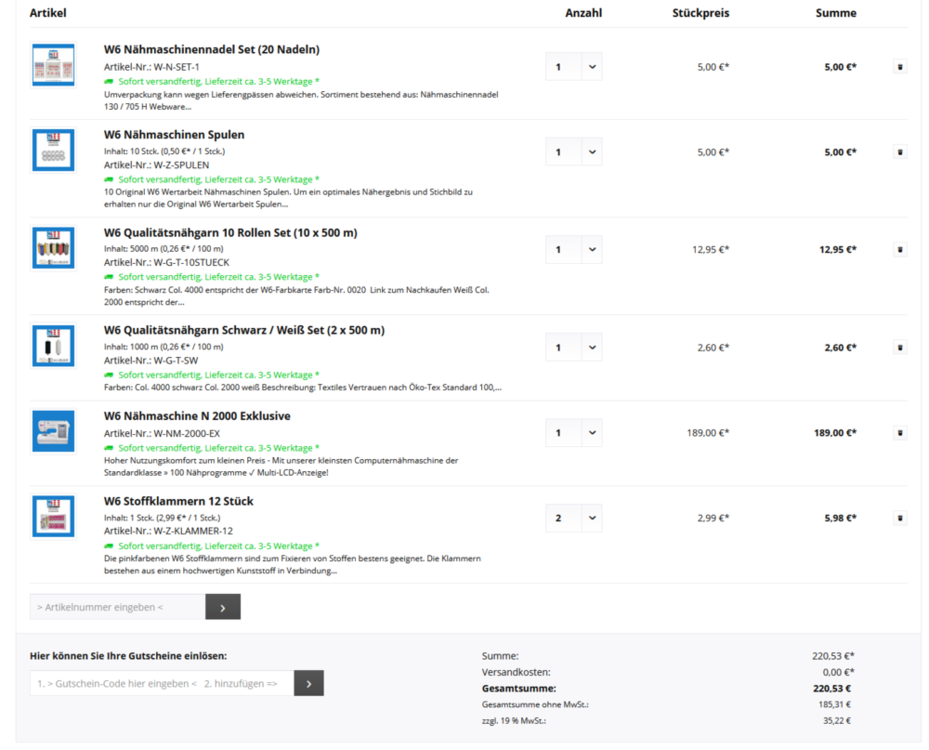Select article number W-N-SET-1 text
Image resolution: width=929 pixels, height=750 pixels.
pyautogui.click(x=177, y=68)
